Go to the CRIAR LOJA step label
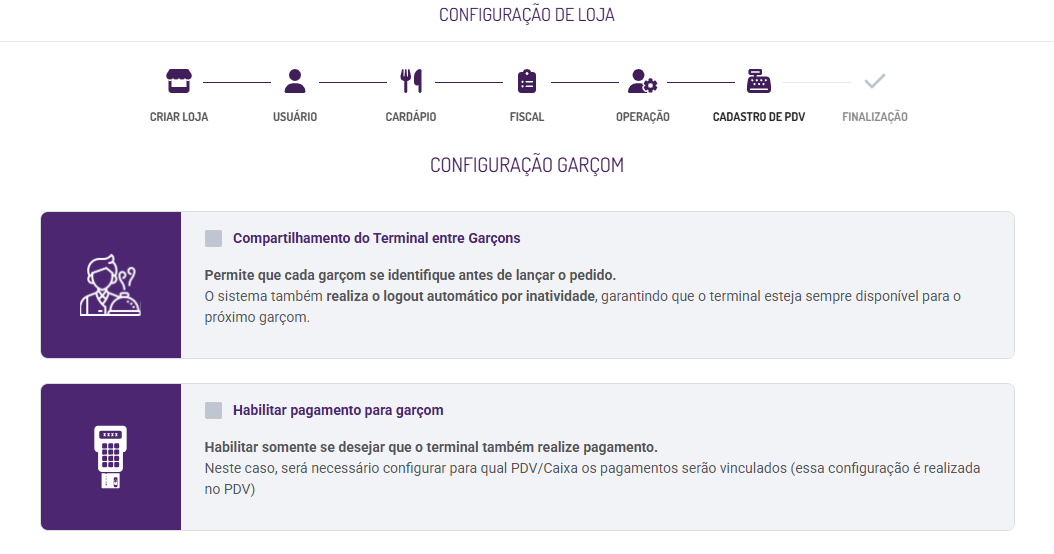The image size is (1054, 554). [179, 117]
